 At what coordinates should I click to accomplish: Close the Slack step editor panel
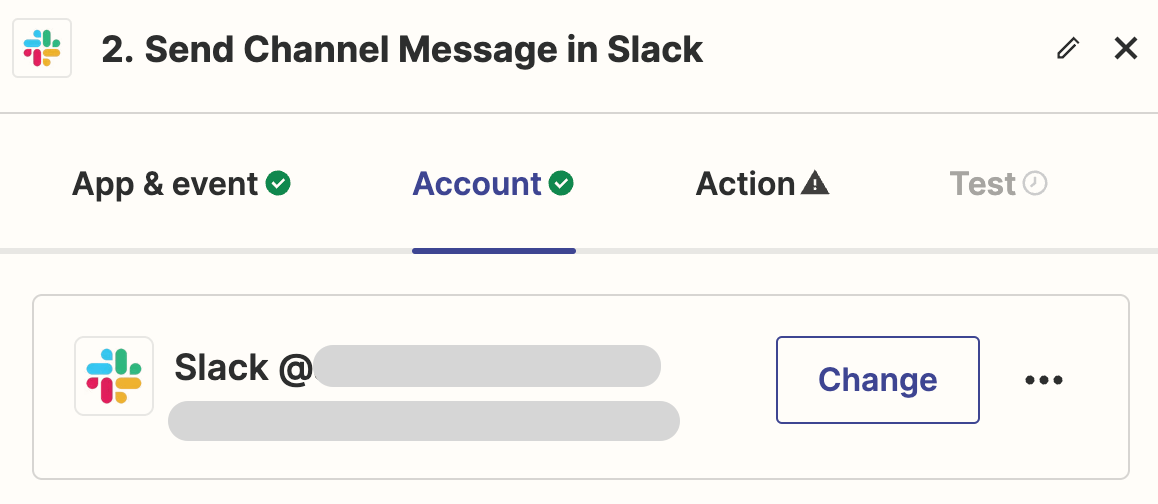1126,48
